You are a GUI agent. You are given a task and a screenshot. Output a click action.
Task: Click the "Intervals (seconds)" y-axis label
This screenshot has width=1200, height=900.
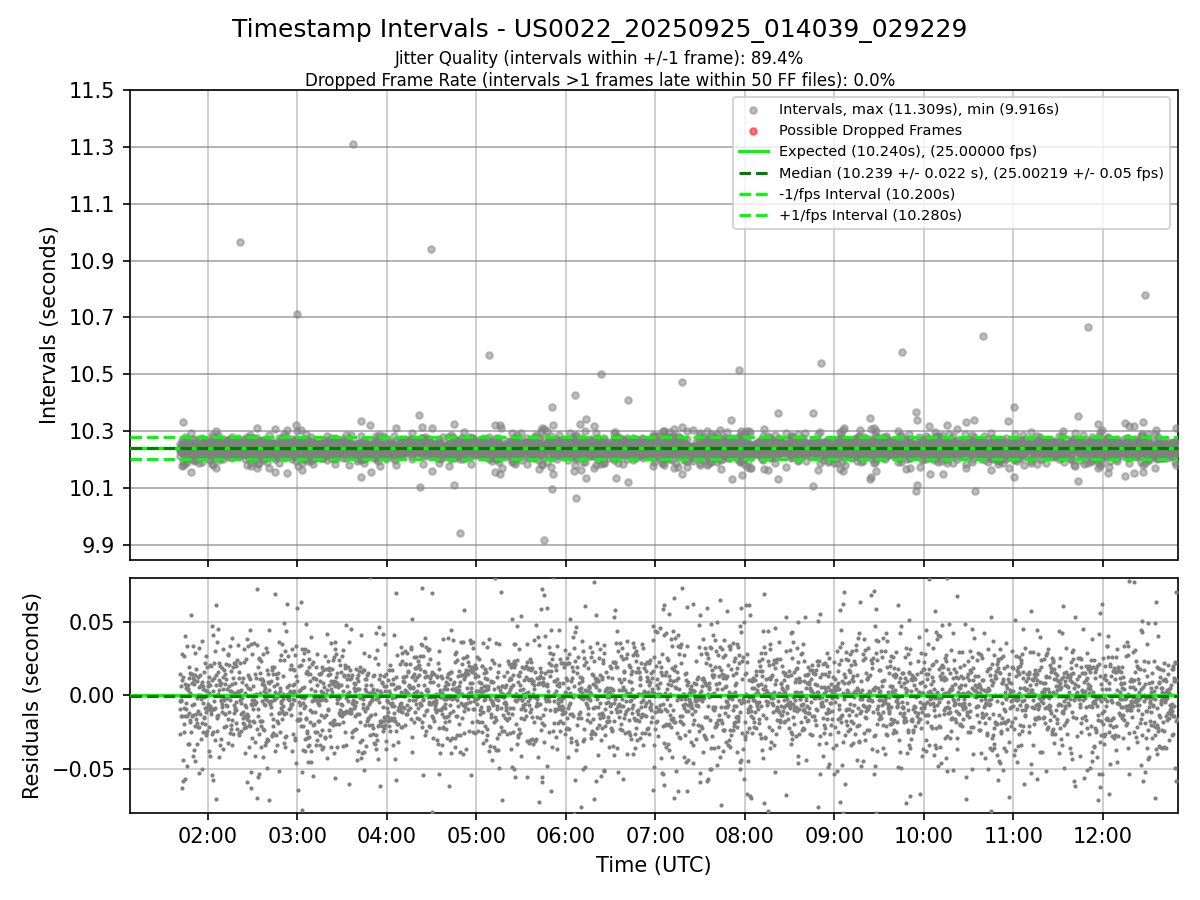tap(49, 325)
